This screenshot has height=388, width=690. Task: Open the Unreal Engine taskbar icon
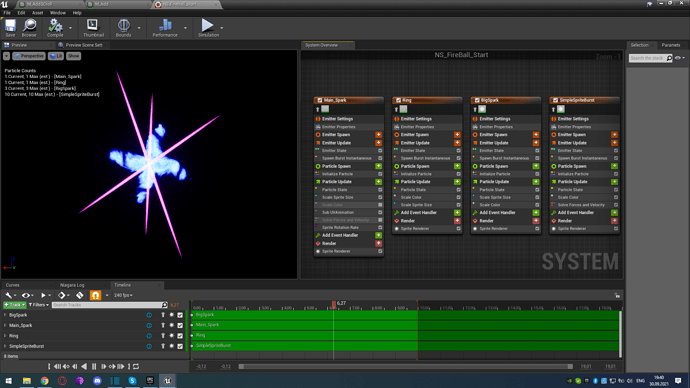(168, 381)
